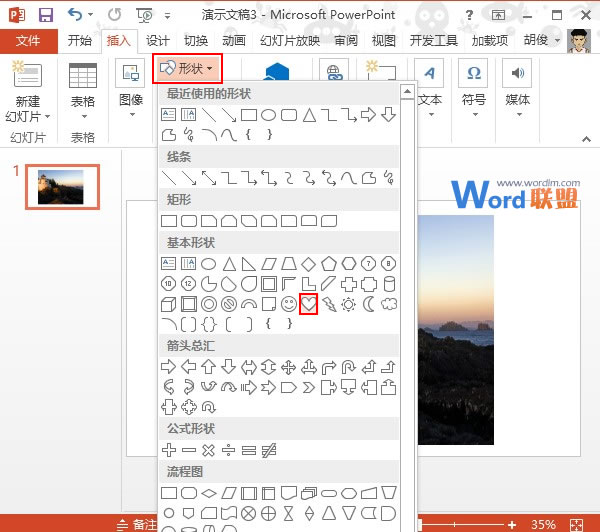Select the not-equal equation shape
The width and height of the screenshot is (600, 532).
point(269,450)
